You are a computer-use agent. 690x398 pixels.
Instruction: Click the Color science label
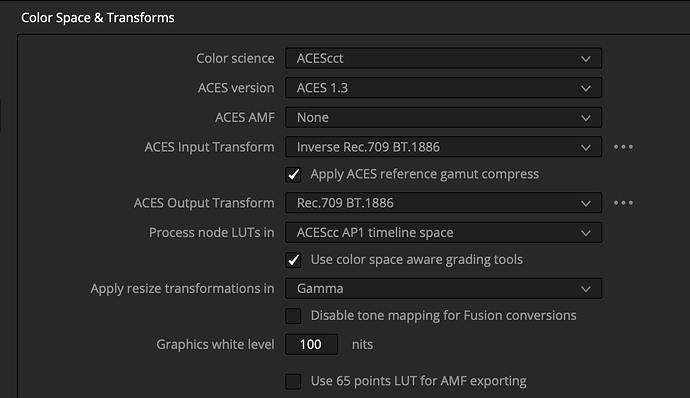(x=235, y=58)
